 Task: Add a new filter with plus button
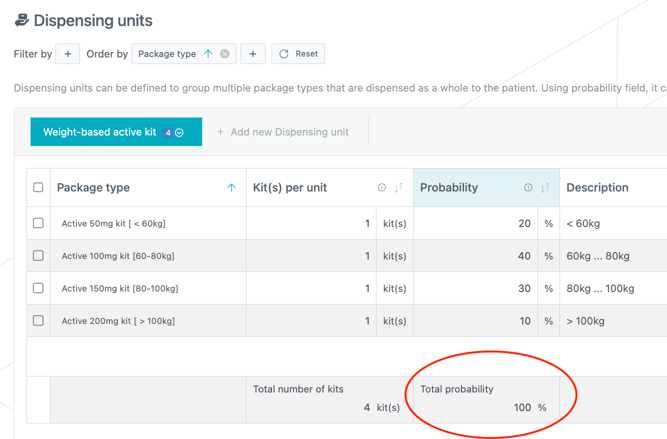[68, 54]
